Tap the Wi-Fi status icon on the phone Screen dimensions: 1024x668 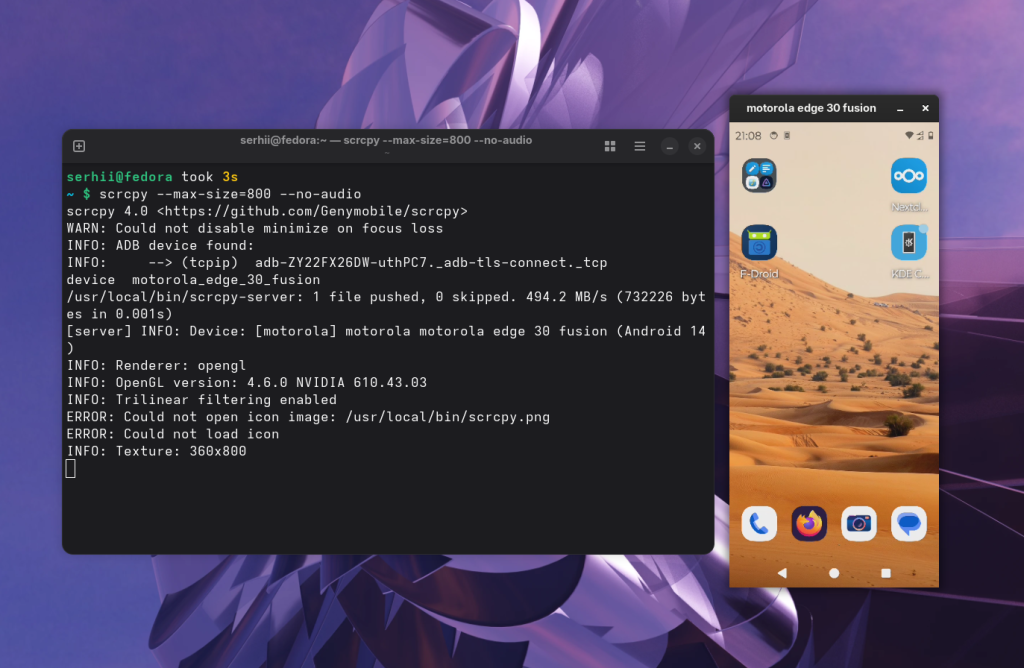[x=908, y=136]
